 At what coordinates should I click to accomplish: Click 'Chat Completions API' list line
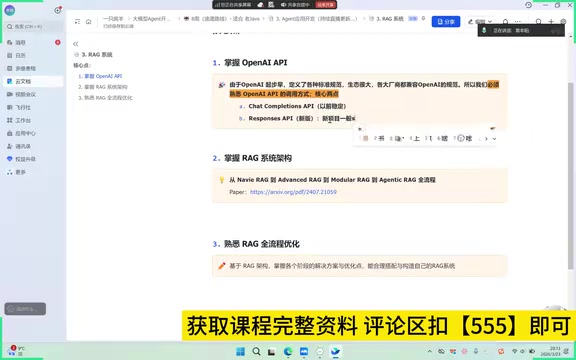pos(298,106)
